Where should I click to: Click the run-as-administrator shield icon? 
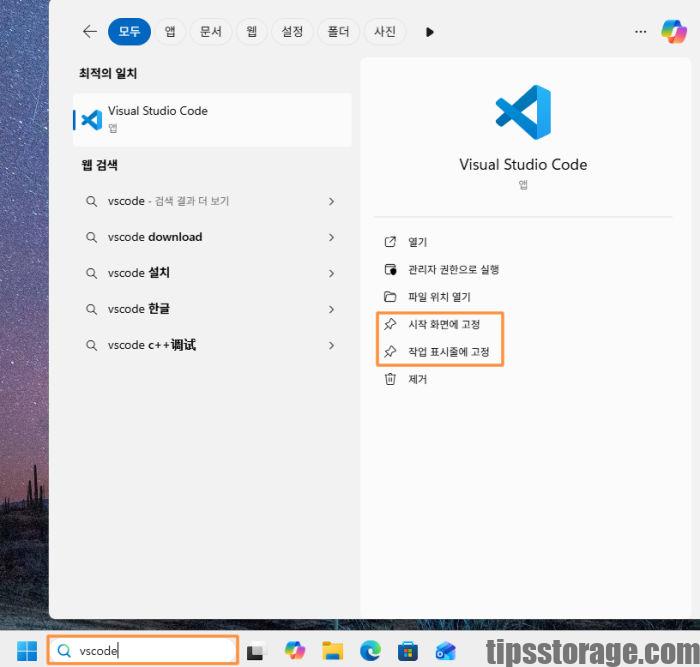click(x=390, y=270)
